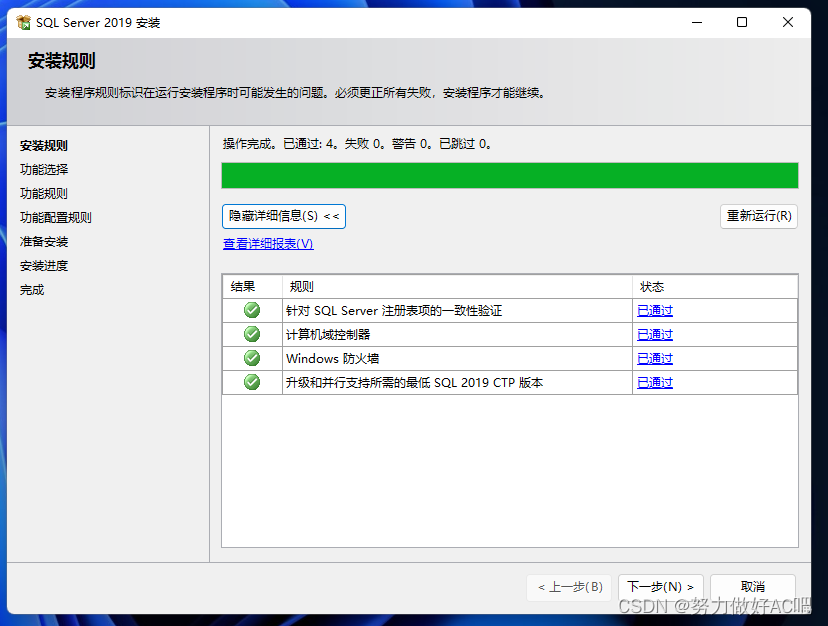The height and width of the screenshot is (626, 828).
Task: Open 已通过 status link for 计算机域控制器
Action: pos(655,334)
